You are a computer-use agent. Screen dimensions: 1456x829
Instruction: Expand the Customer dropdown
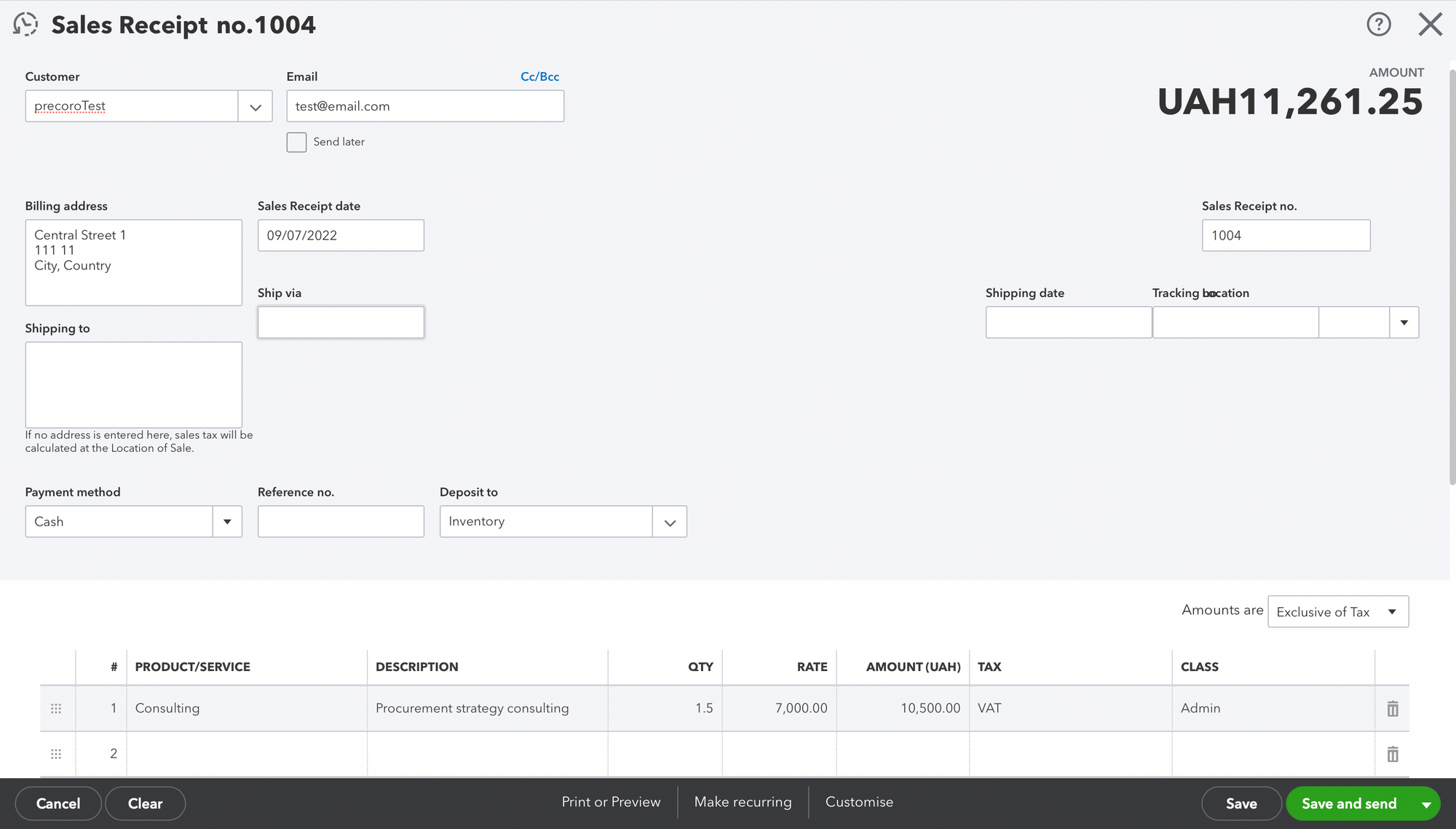pyautogui.click(x=256, y=105)
